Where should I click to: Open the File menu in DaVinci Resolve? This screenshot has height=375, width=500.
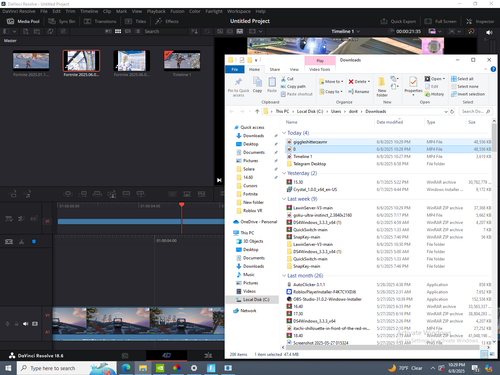(44, 11)
